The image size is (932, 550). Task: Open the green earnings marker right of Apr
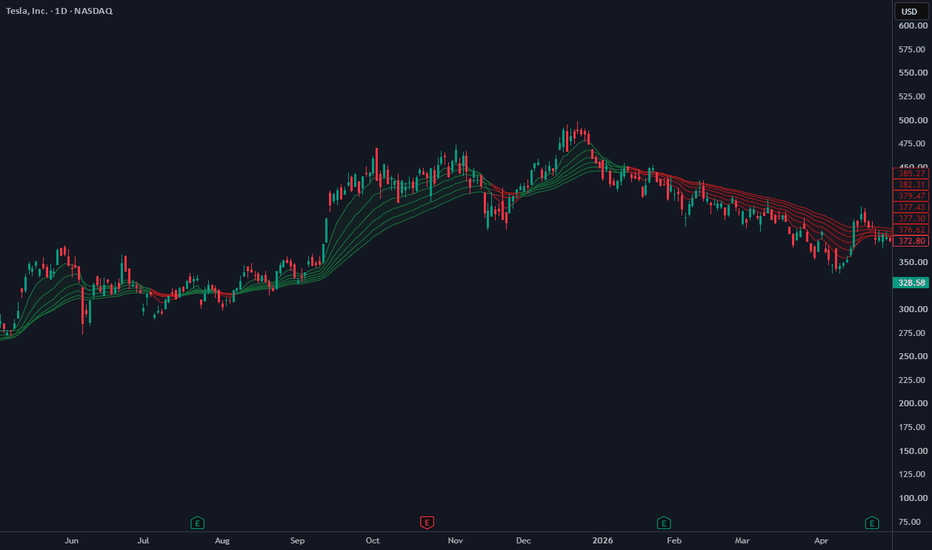(871, 523)
